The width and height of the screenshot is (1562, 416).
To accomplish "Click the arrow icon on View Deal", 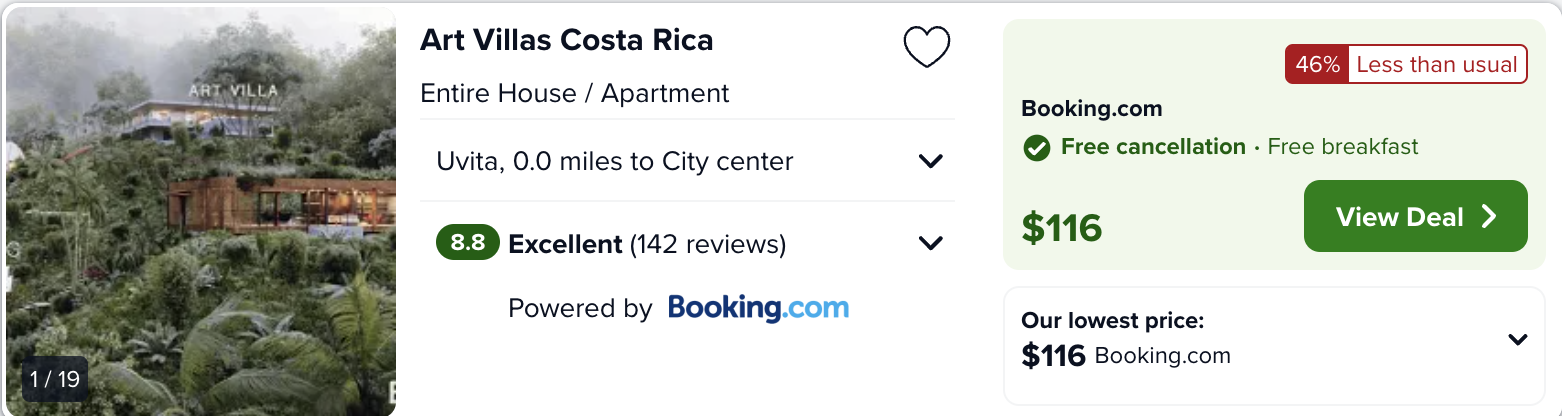I will click(x=1489, y=217).
